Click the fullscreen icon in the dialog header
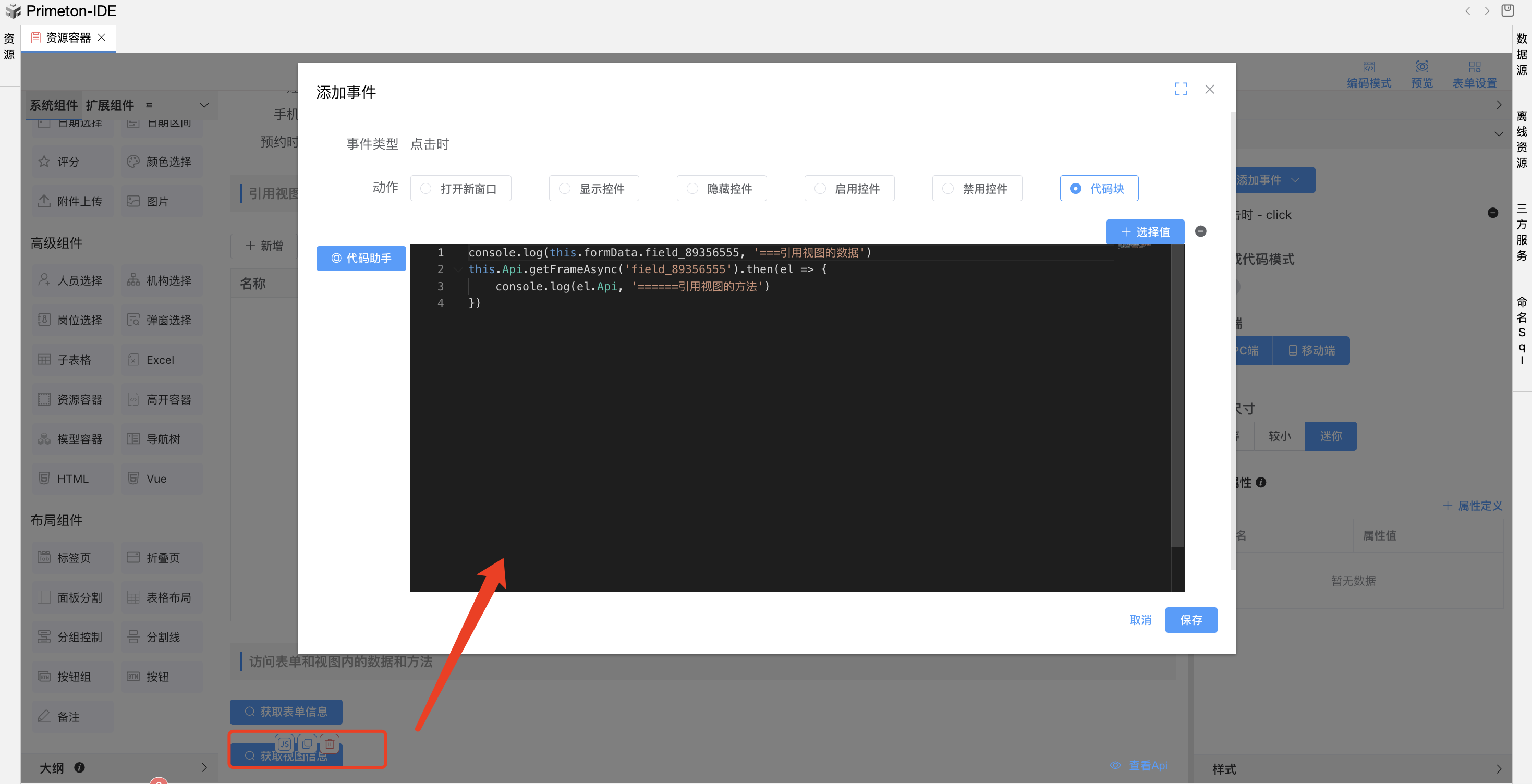This screenshot has width=1532, height=784. pyautogui.click(x=1181, y=89)
